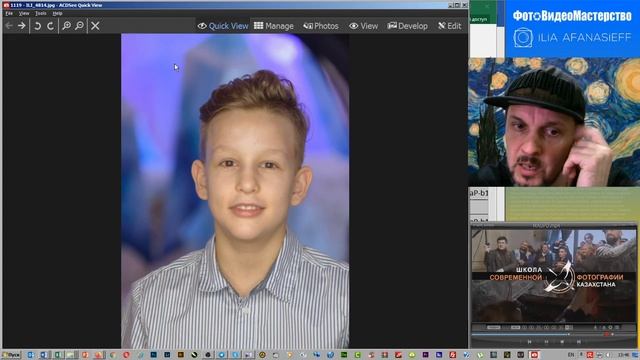Image resolution: width=640 pixels, height=360 pixels.
Task: Open the active ACDSee taskbar button
Action: 534,355
